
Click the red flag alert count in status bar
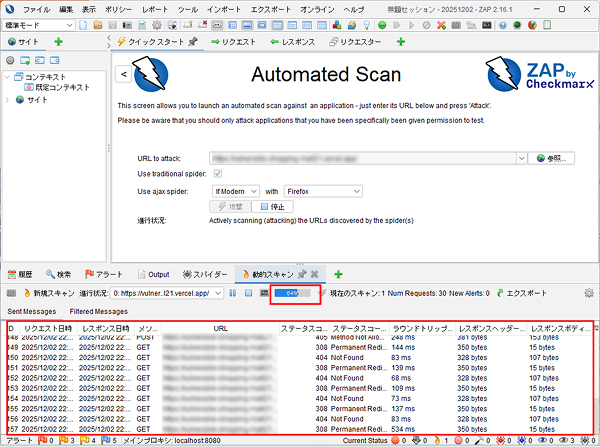(46, 440)
